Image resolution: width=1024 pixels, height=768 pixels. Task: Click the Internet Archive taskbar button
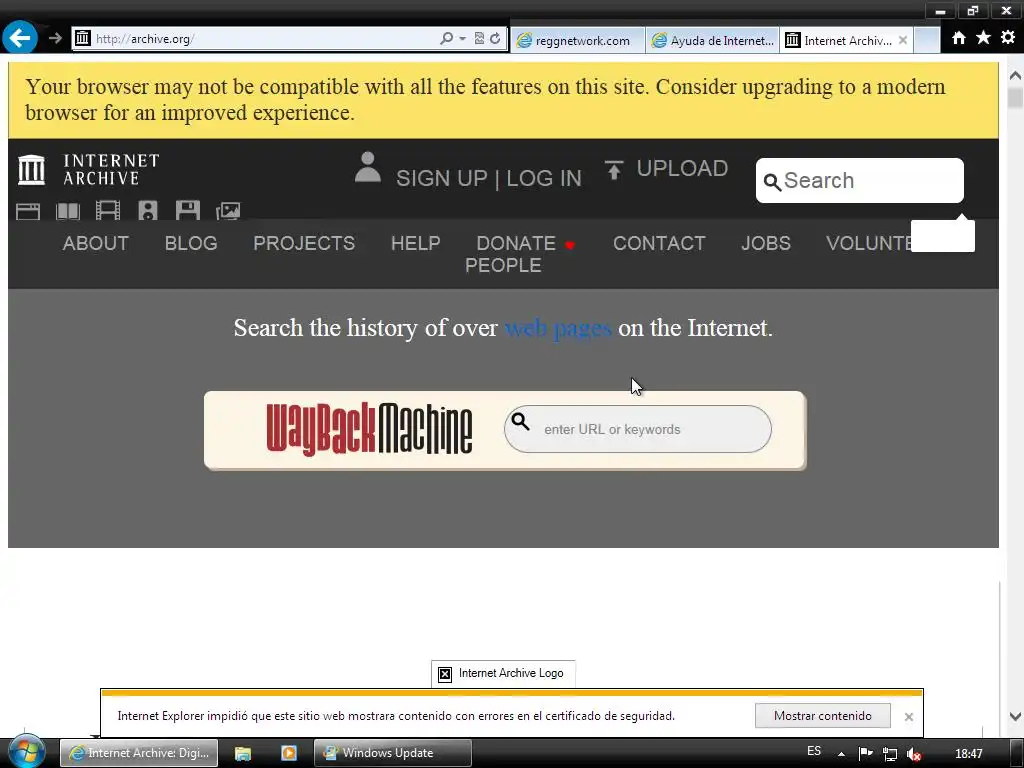(x=138, y=753)
